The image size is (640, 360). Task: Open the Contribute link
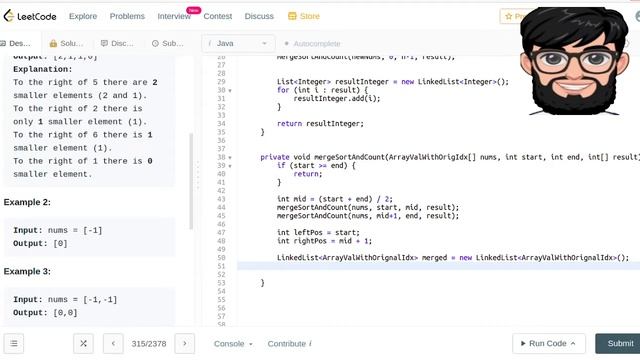pos(289,344)
